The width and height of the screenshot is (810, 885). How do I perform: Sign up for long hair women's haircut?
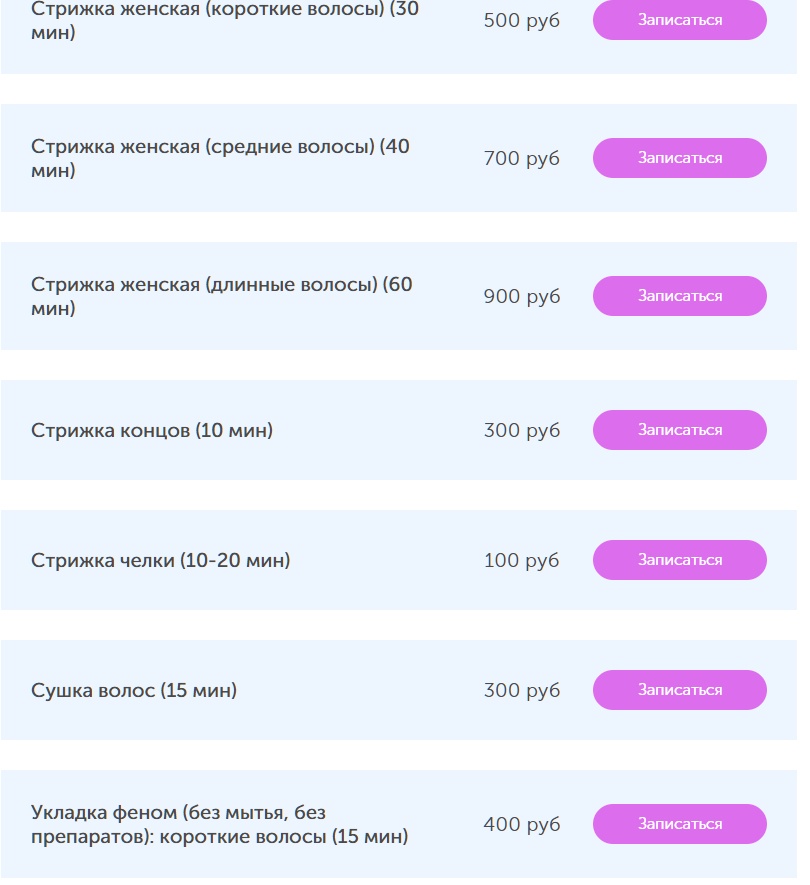click(x=679, y=296)
